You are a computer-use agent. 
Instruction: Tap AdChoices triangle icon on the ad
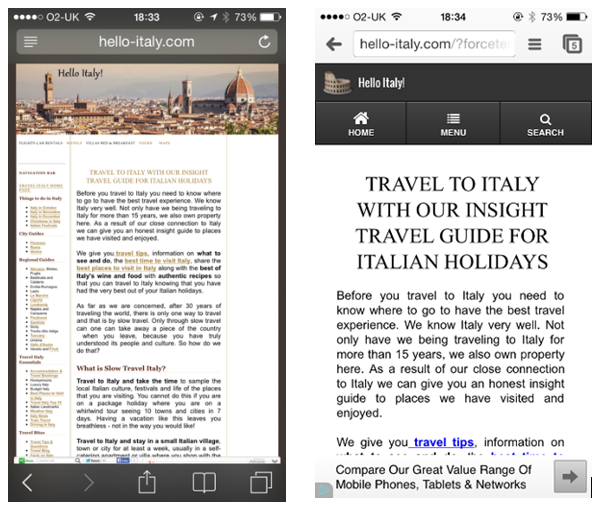324,490
